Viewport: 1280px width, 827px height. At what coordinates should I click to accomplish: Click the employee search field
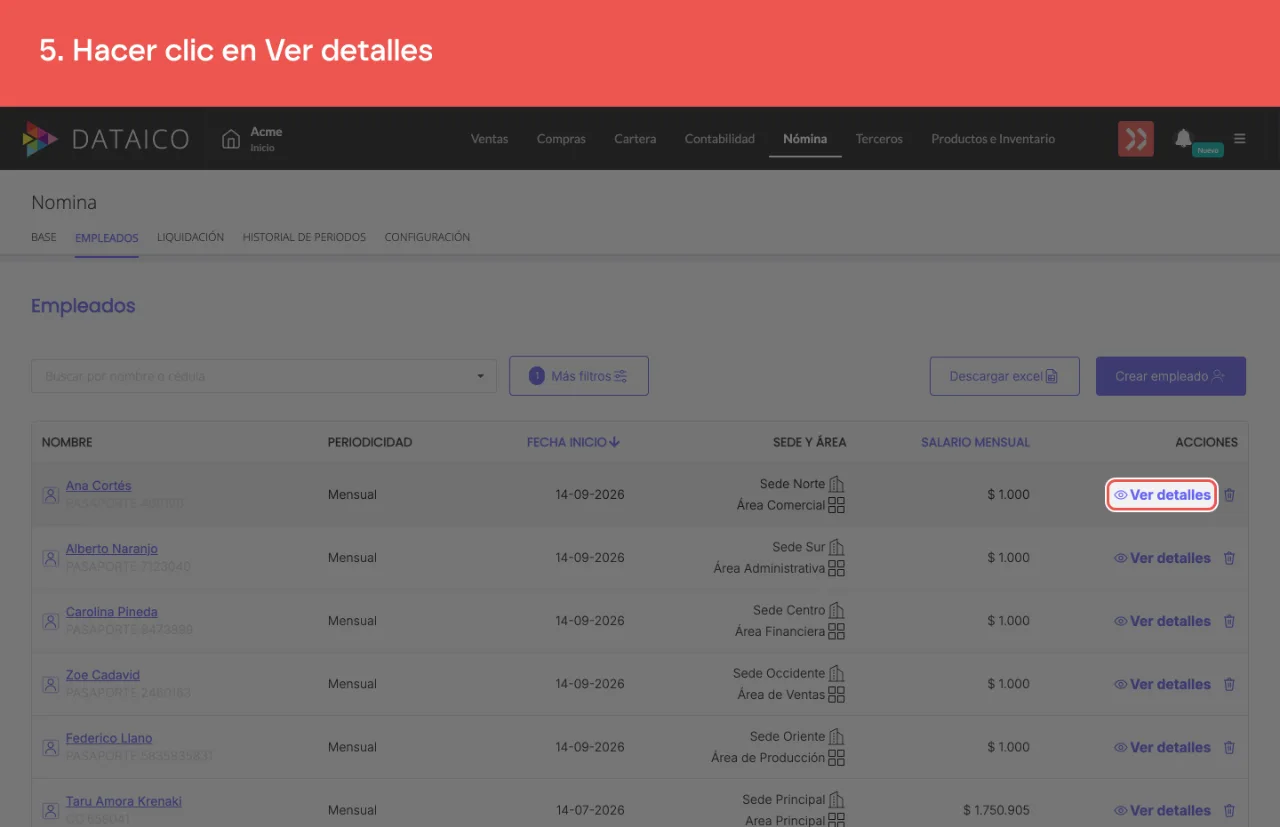coord(264,376)
